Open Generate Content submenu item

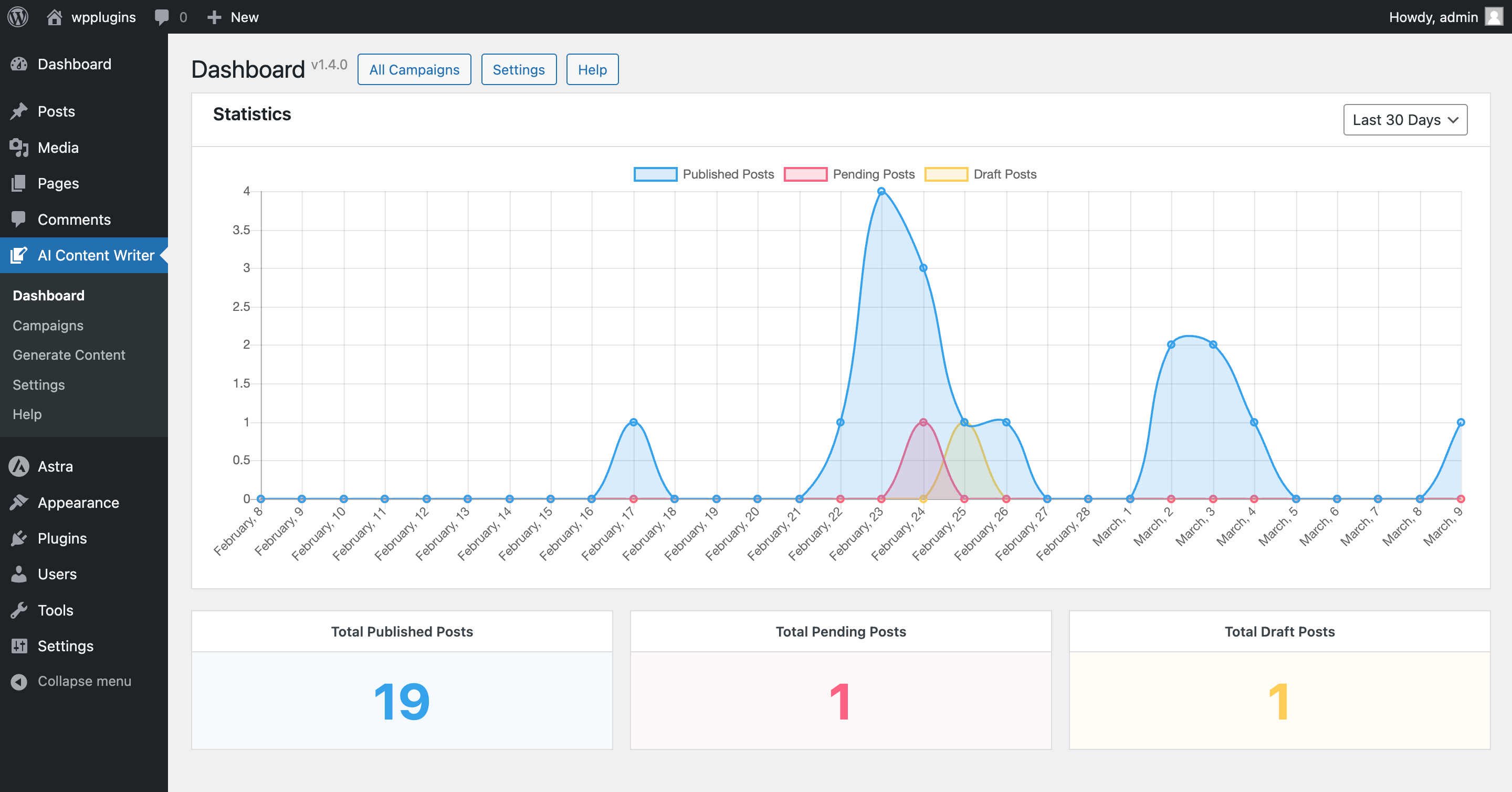(x=69, y=355)
